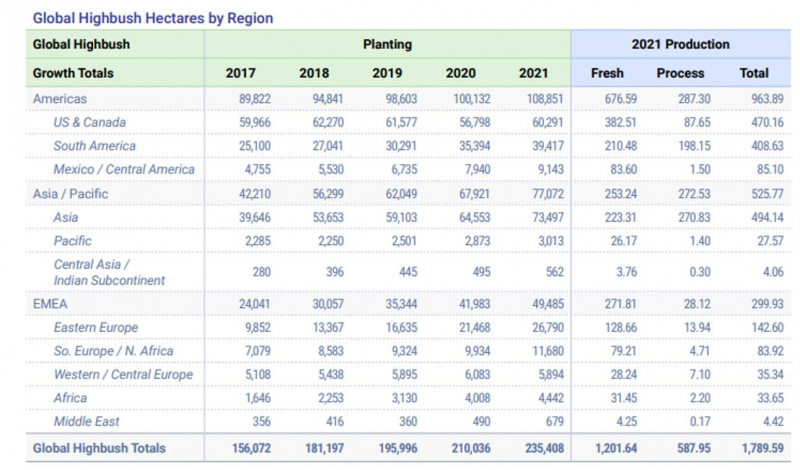This screenshot has width=800, height=470.
Task: Click South America 2019 value '30,291'
Action: (x=401, y=146)
